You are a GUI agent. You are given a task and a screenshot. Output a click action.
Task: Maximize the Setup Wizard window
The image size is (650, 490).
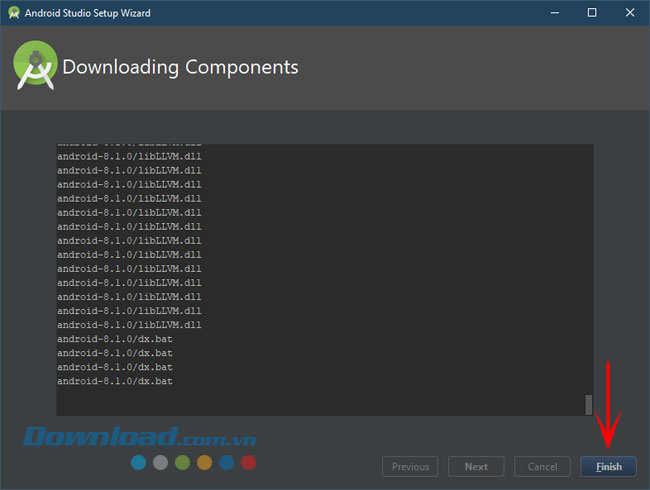click(592, 13)
